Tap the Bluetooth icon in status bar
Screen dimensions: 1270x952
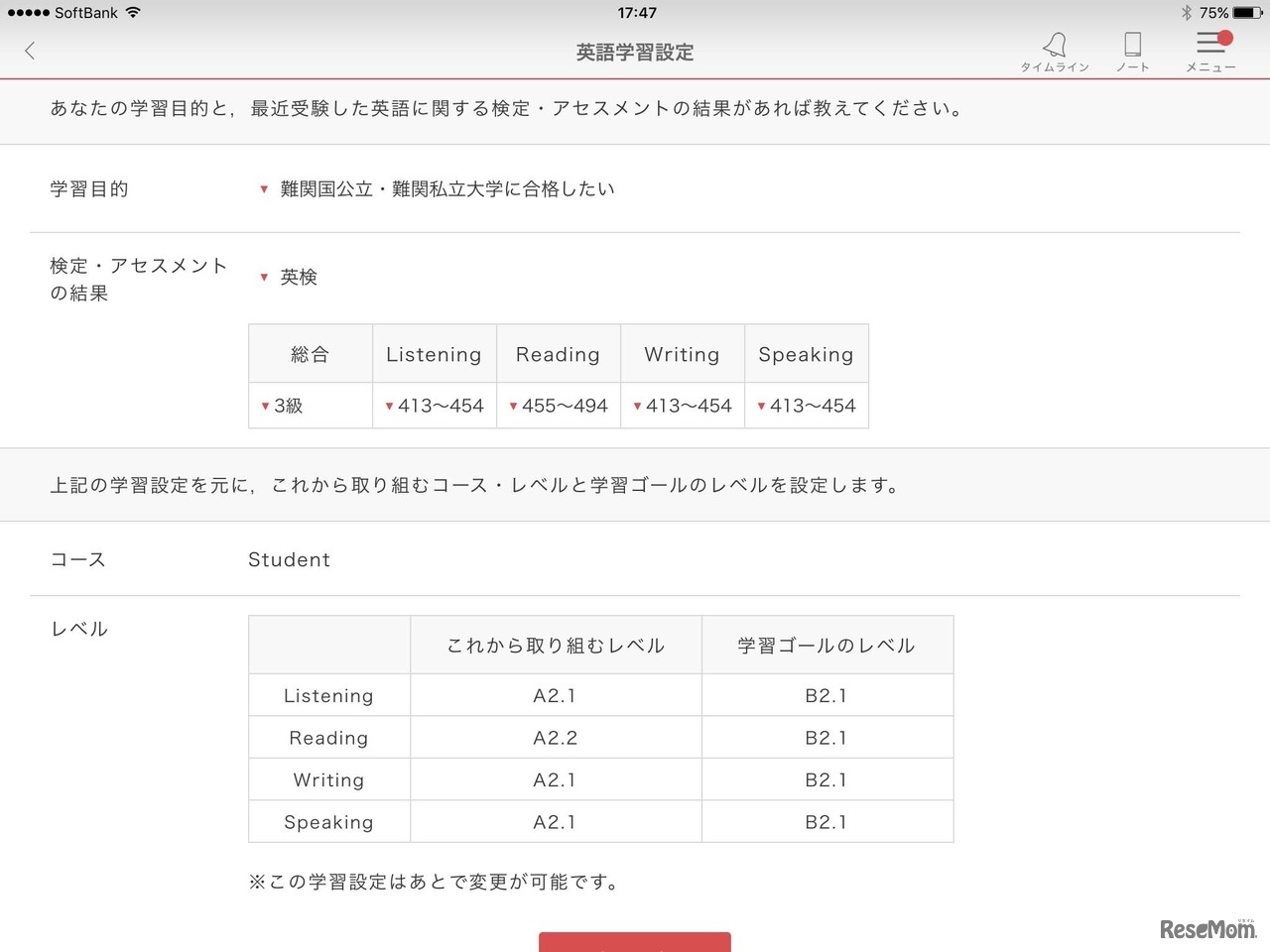tap(1186, 13)
